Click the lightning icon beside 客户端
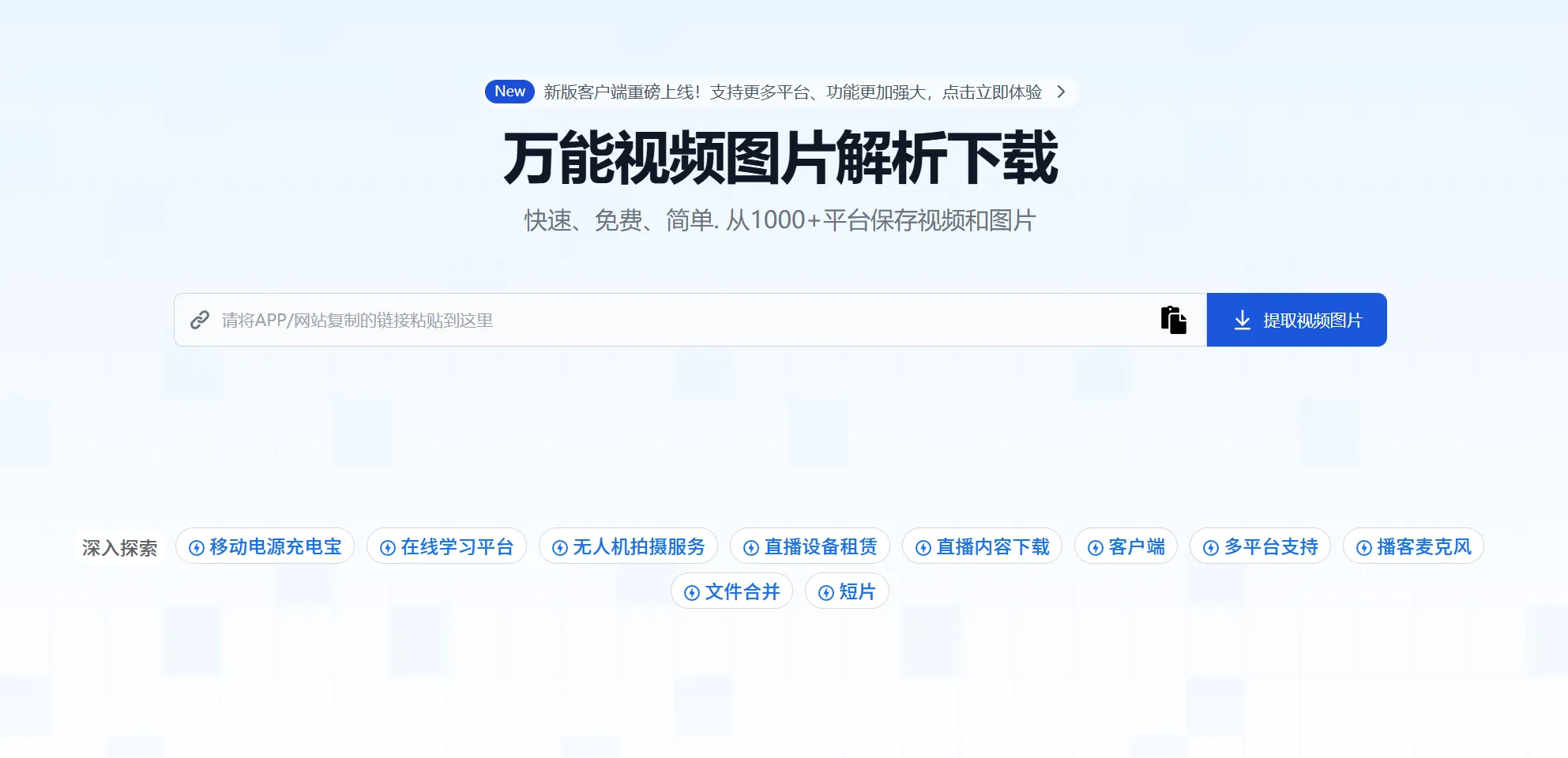The image size is (1568, 758). pyautogui.click(x=1095, y=546)
